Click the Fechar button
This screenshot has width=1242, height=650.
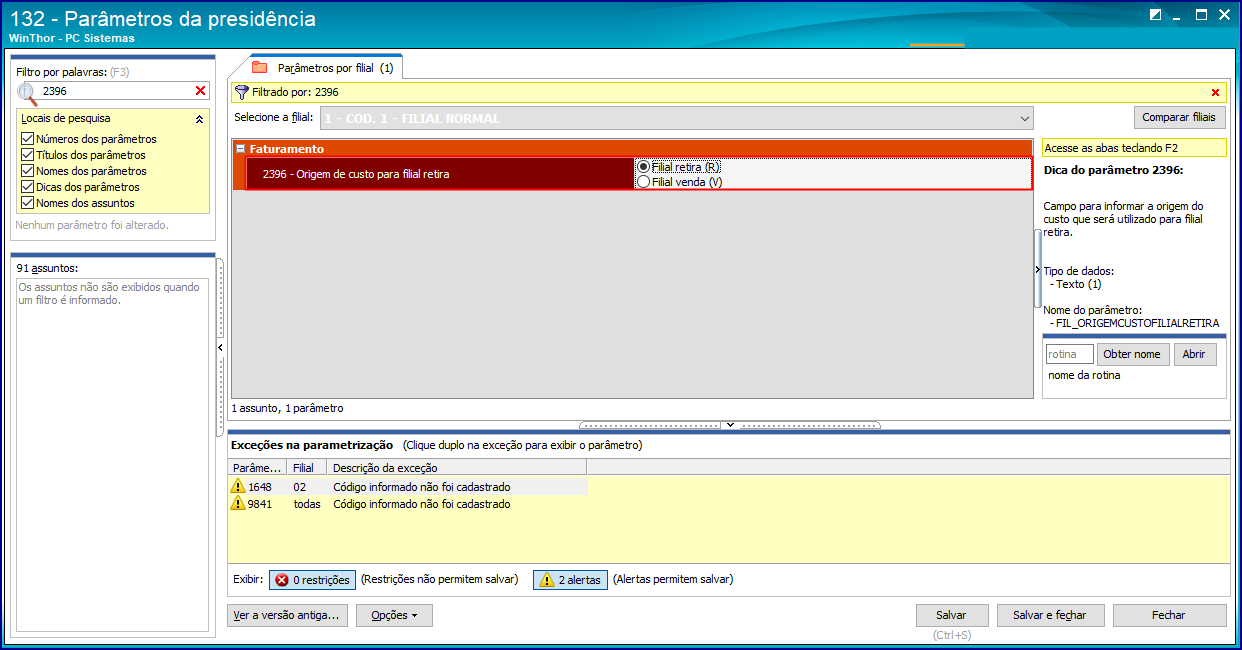click(x=1169, y=615)
